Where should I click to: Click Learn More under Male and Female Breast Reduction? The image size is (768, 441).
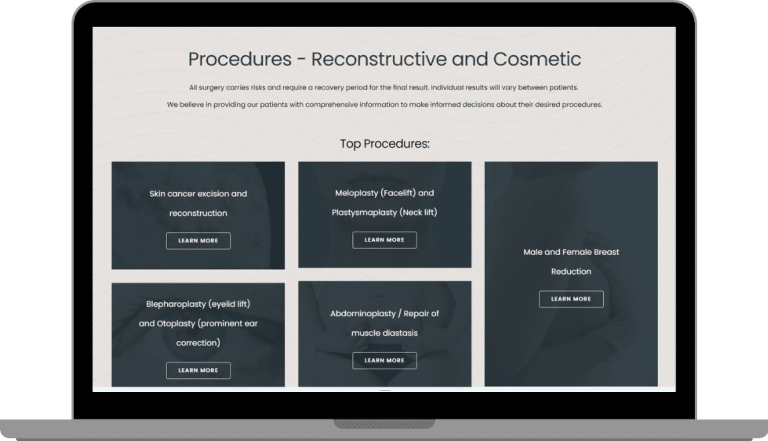[x=571, y=299]
